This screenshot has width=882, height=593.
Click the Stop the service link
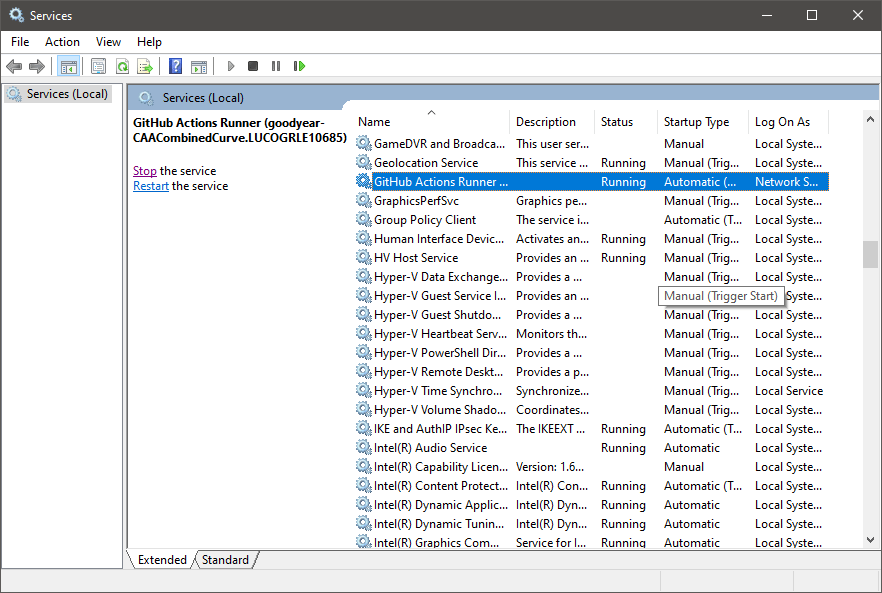[144, 171]
